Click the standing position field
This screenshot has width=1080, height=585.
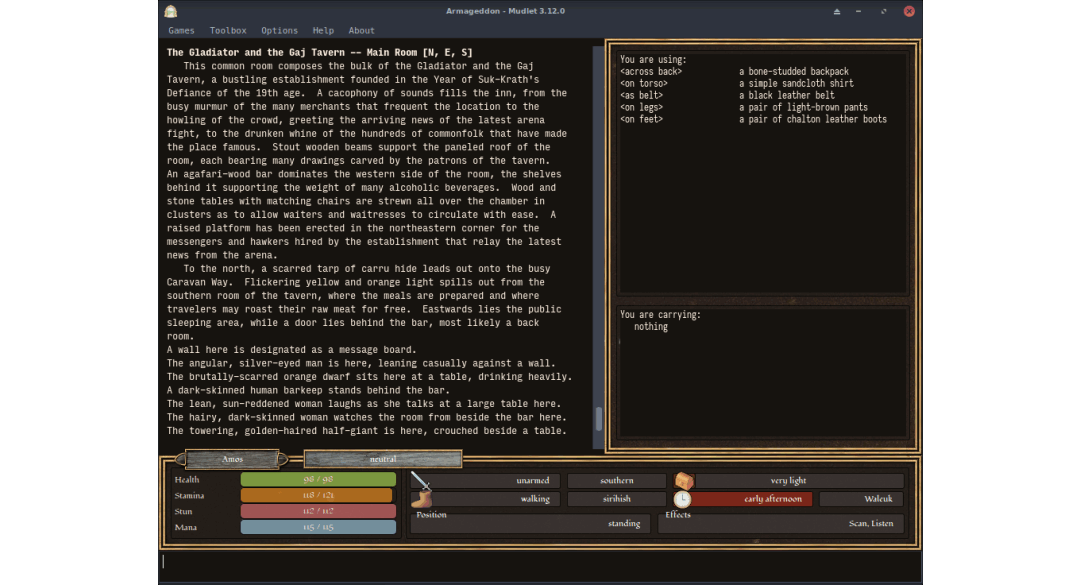pyautogui.click(x=529, y=523)
